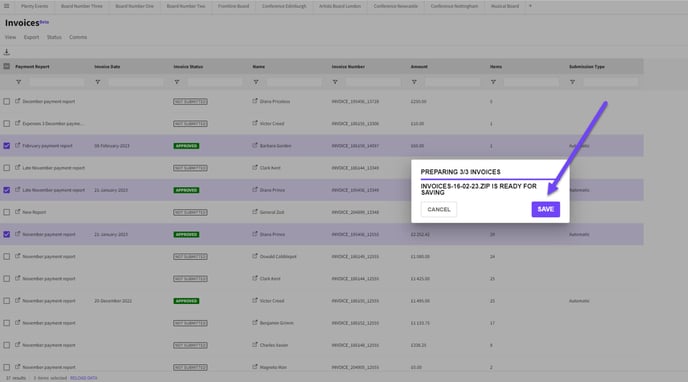Open the Invoice Number column filter
Image resolution: width=688 pixels, height=382 pixels.
[x=335, y=82]
